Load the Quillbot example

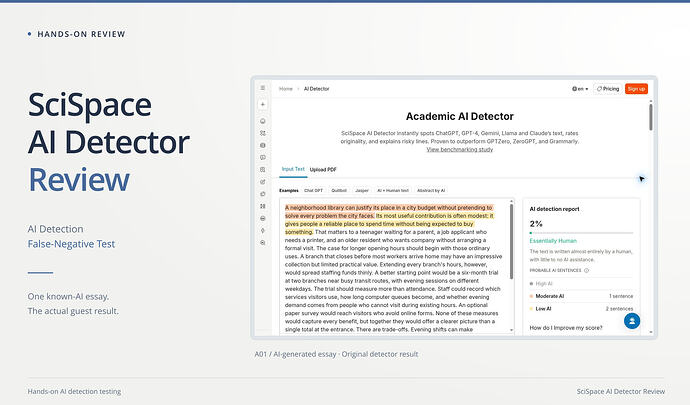pos(339,191)
